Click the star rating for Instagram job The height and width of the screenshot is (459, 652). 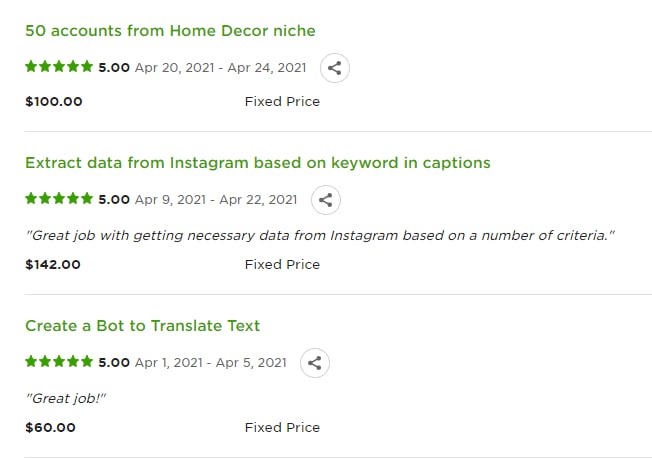[59, 199]
